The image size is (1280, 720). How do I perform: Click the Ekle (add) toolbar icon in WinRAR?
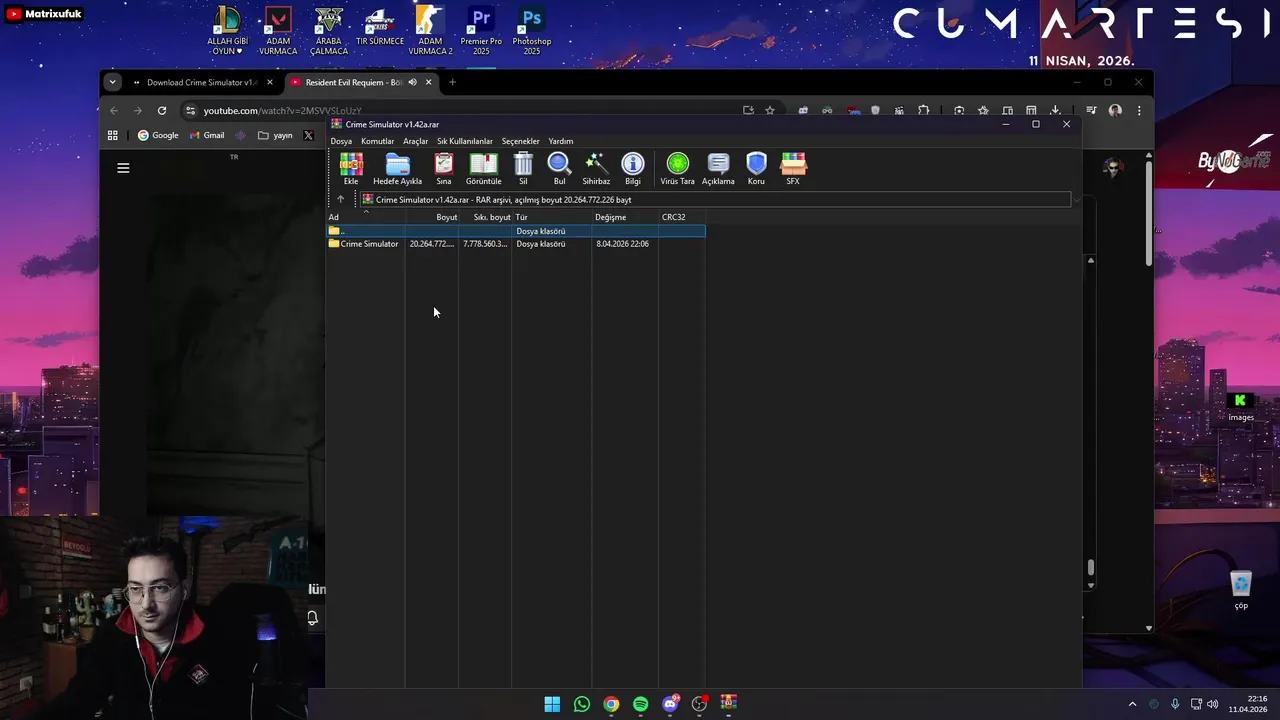(351, 168)
